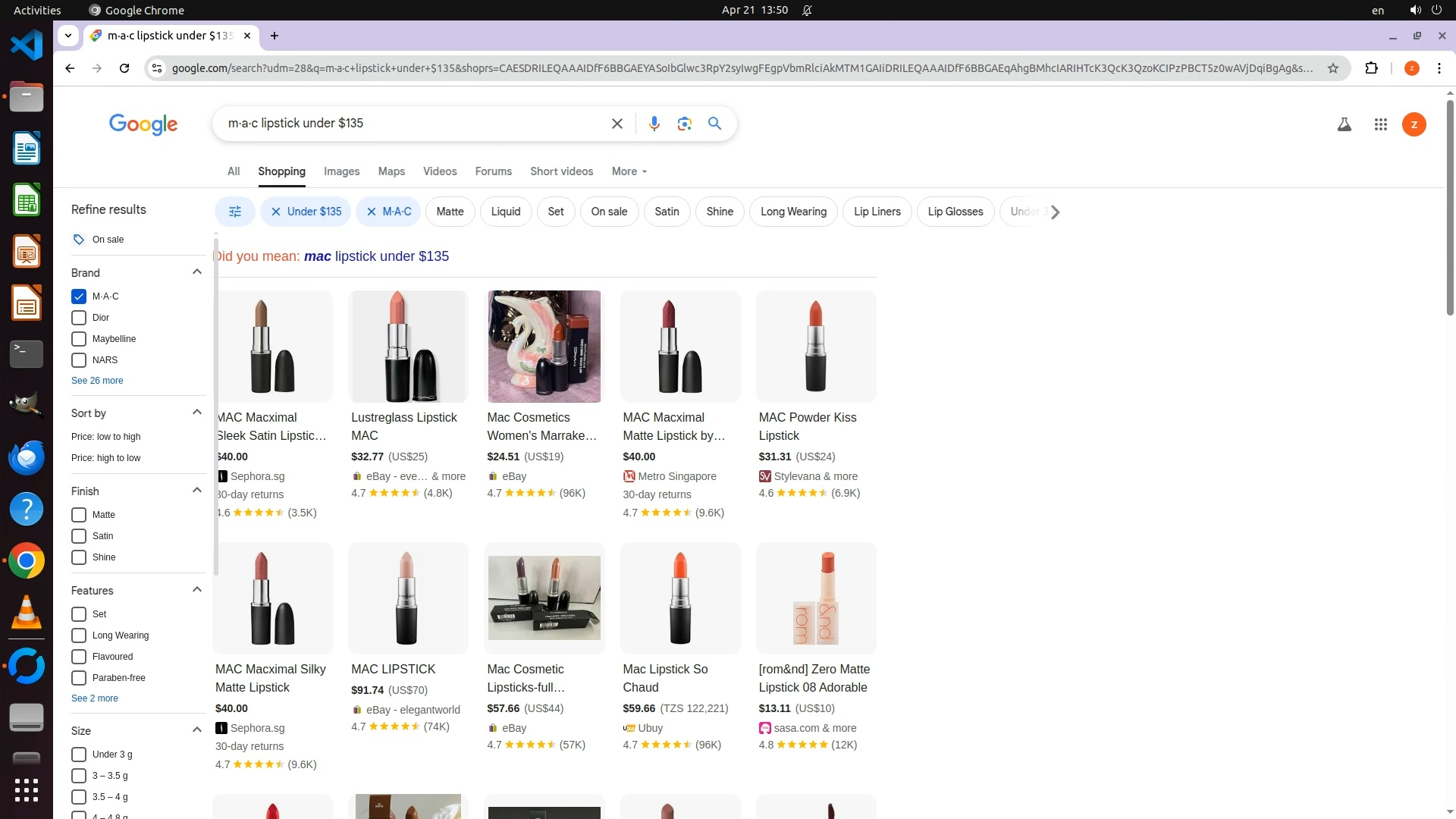
Task: Bookmark this page with the star
Action: (x=1332, y=68)
